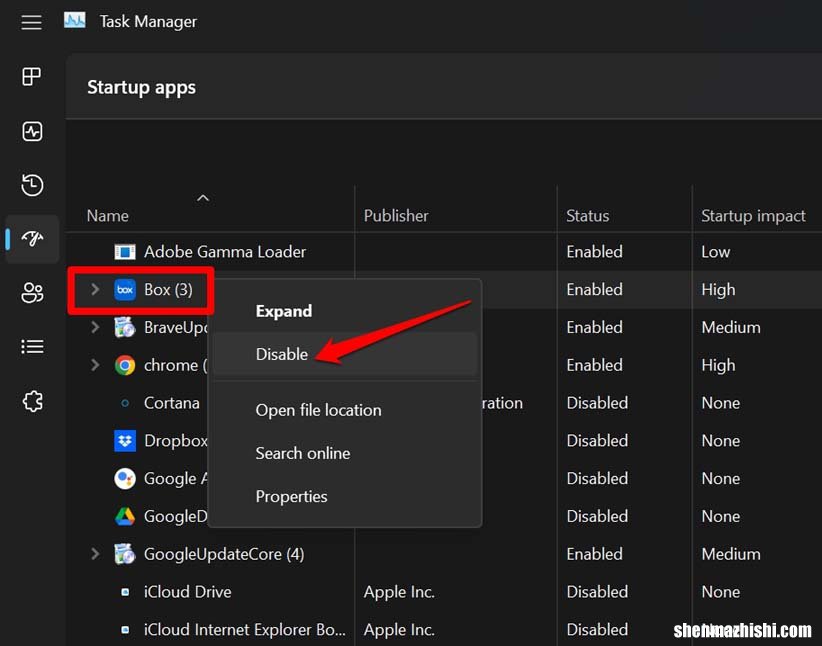Open Properties from the context menu
The height and width of the screenshot is (646, 822).
point(291,496)
